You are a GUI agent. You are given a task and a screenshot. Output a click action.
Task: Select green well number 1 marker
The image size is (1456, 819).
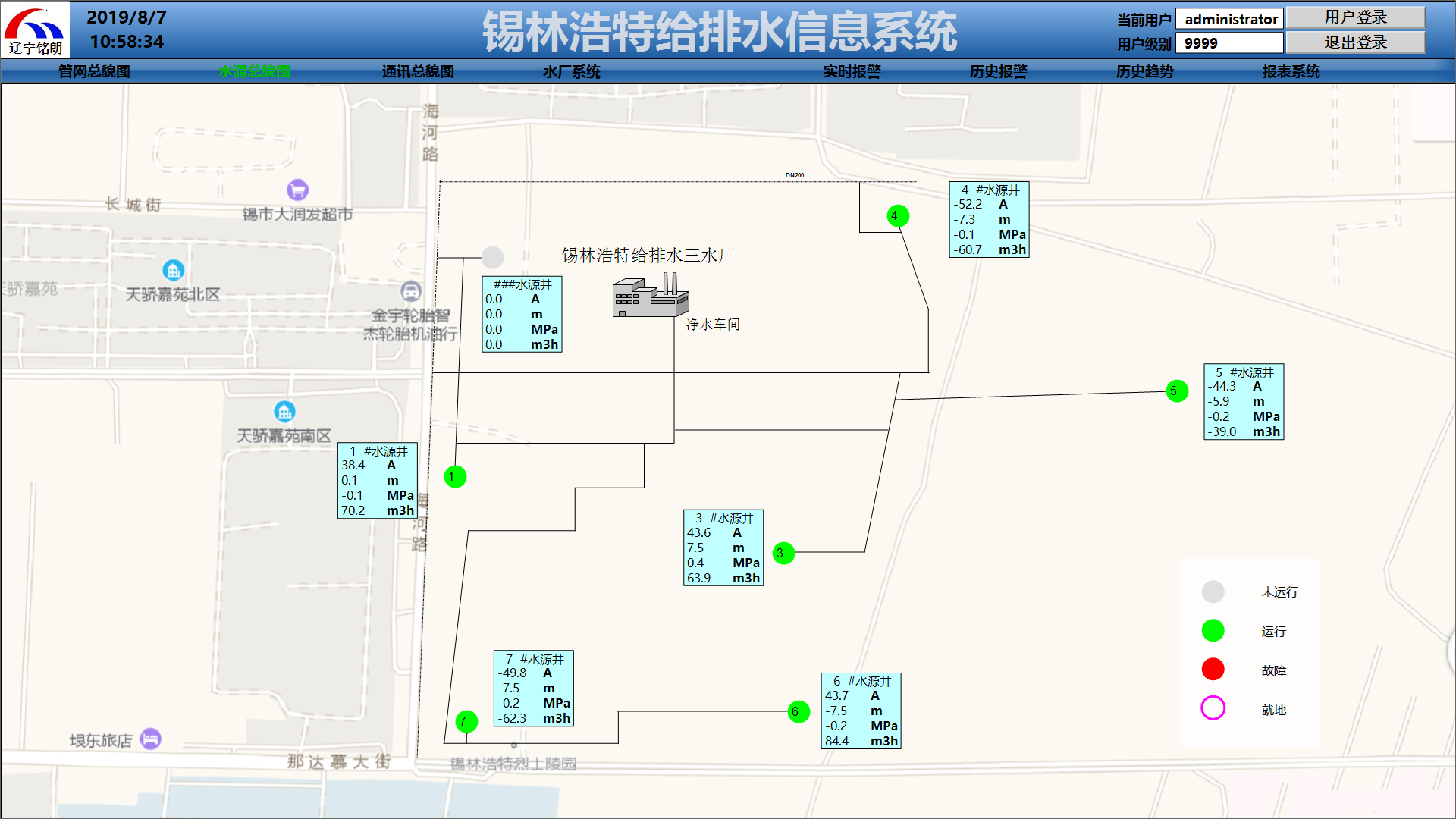click(x=455, y=477)
